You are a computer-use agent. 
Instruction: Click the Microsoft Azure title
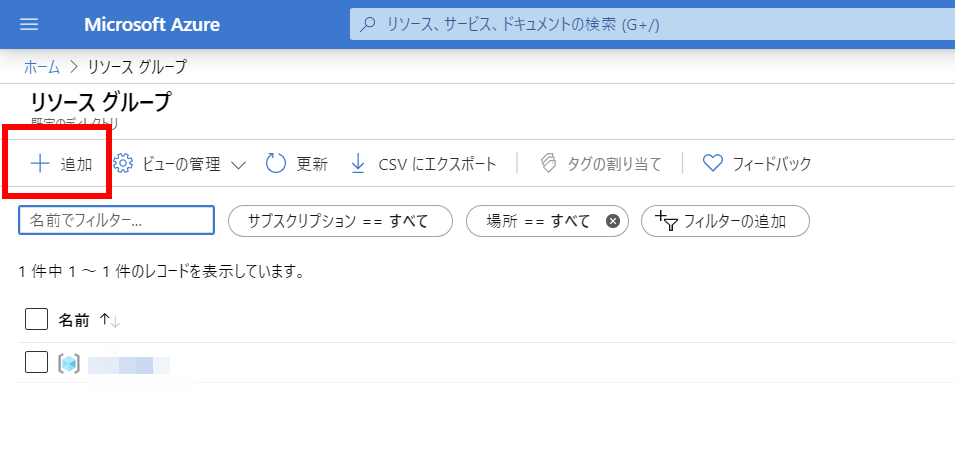point(152,24)
